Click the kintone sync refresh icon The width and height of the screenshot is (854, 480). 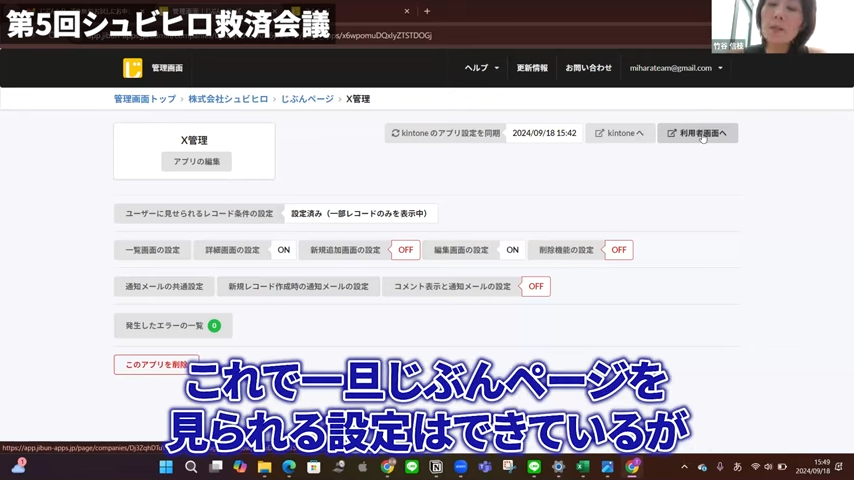(x=395, y=133)
